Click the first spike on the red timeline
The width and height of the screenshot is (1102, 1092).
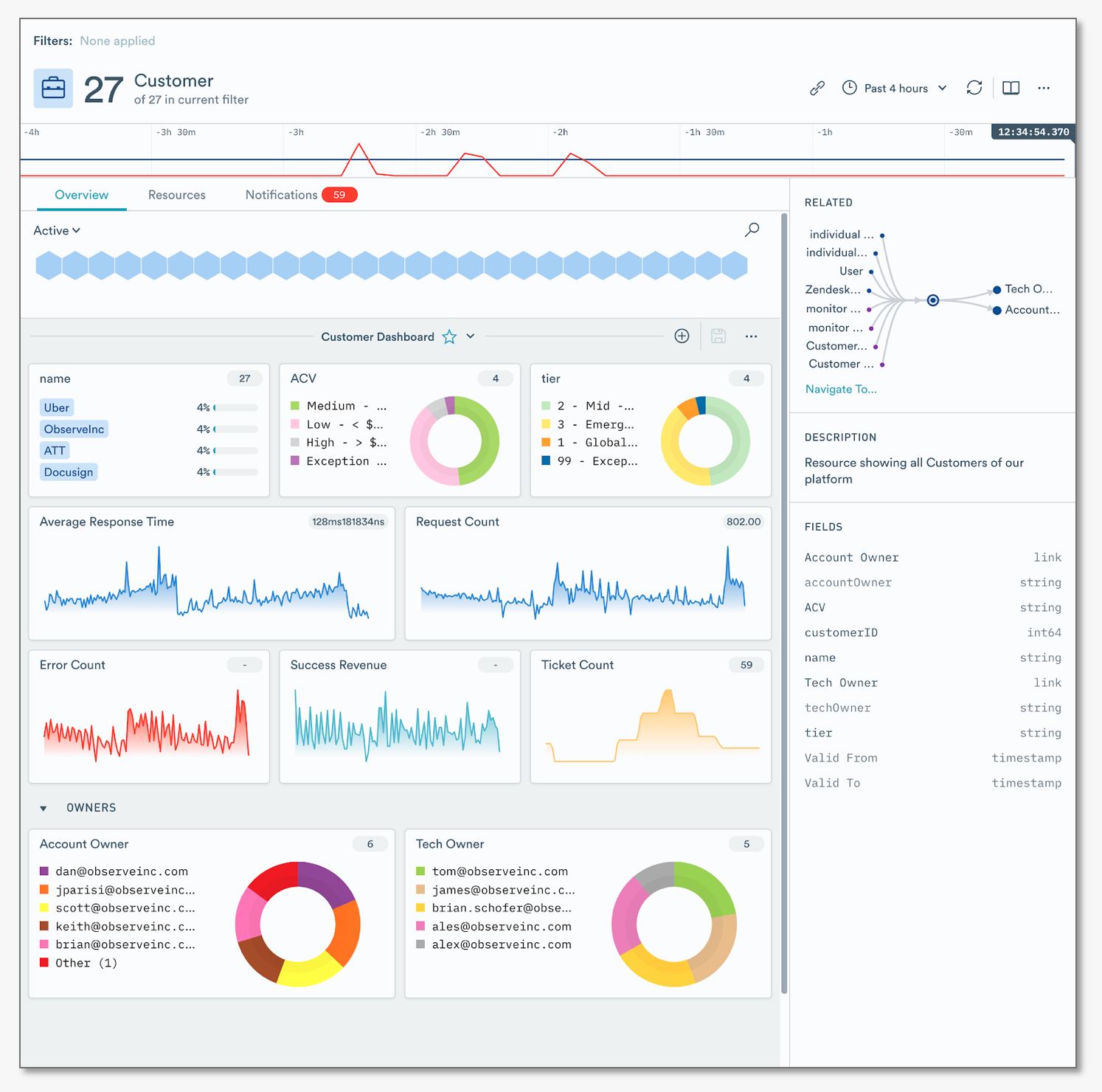coord(359,145)
